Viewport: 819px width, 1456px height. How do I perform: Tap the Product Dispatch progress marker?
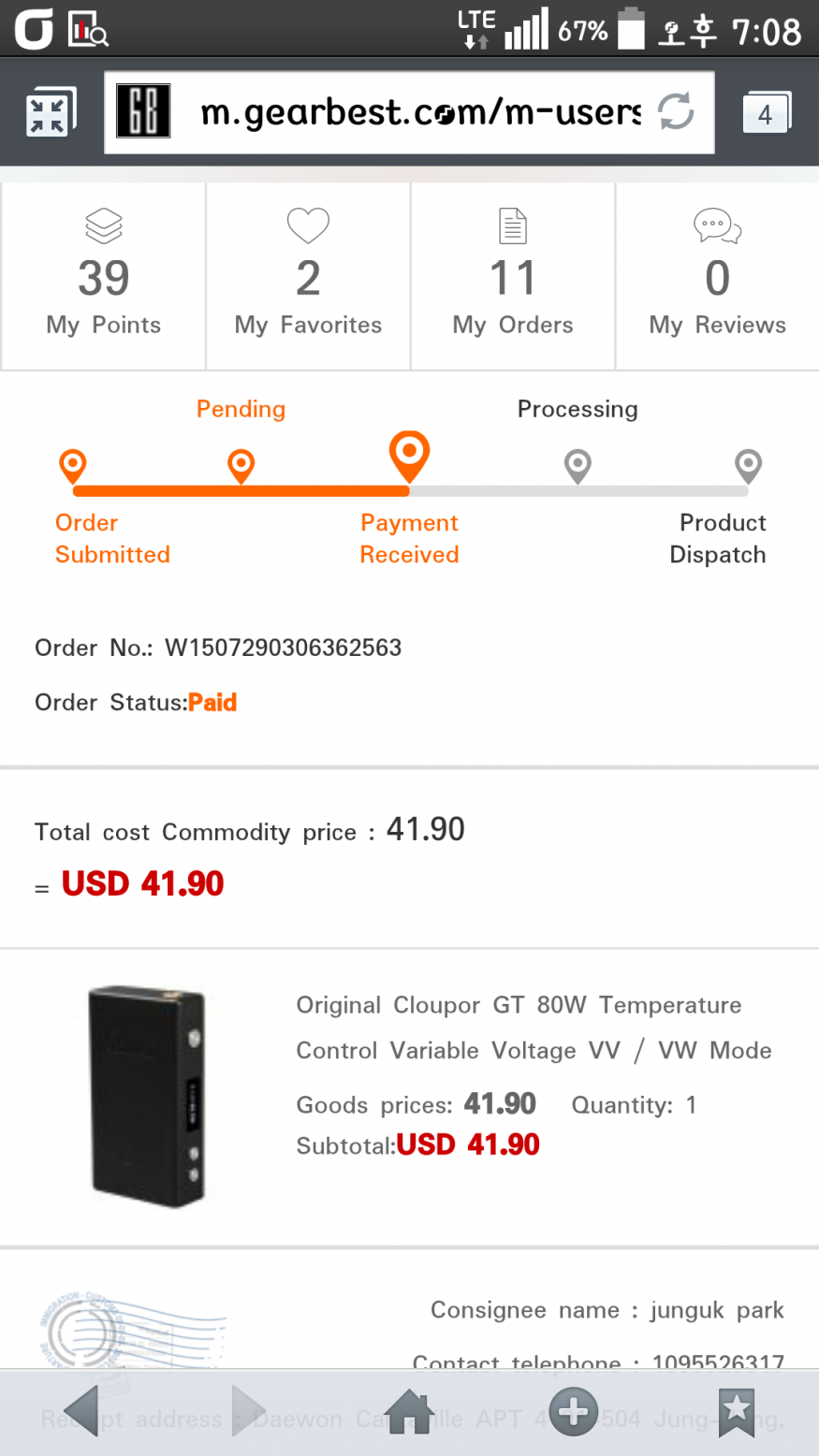pos(748,465)
